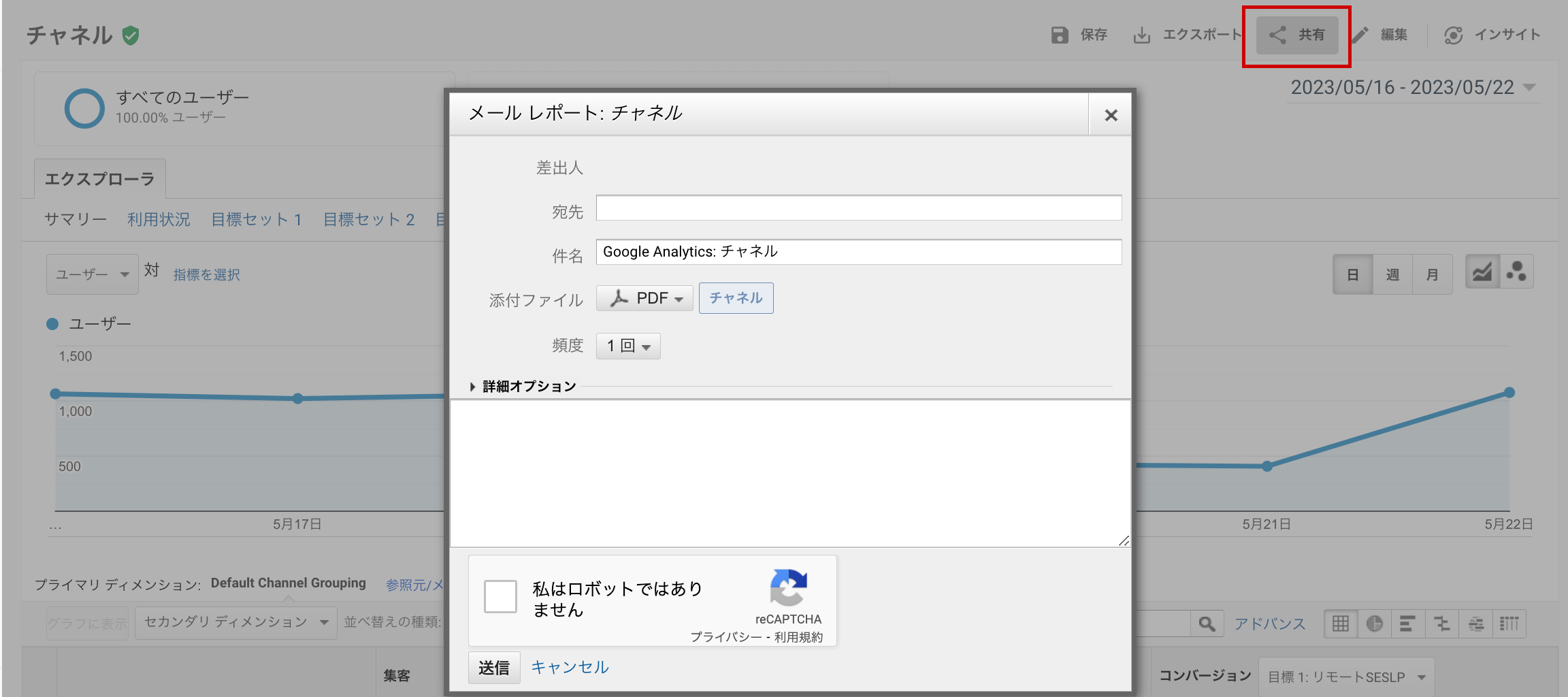
Task: Switch to pivot table view icon
Action: tap(1509, 623)
